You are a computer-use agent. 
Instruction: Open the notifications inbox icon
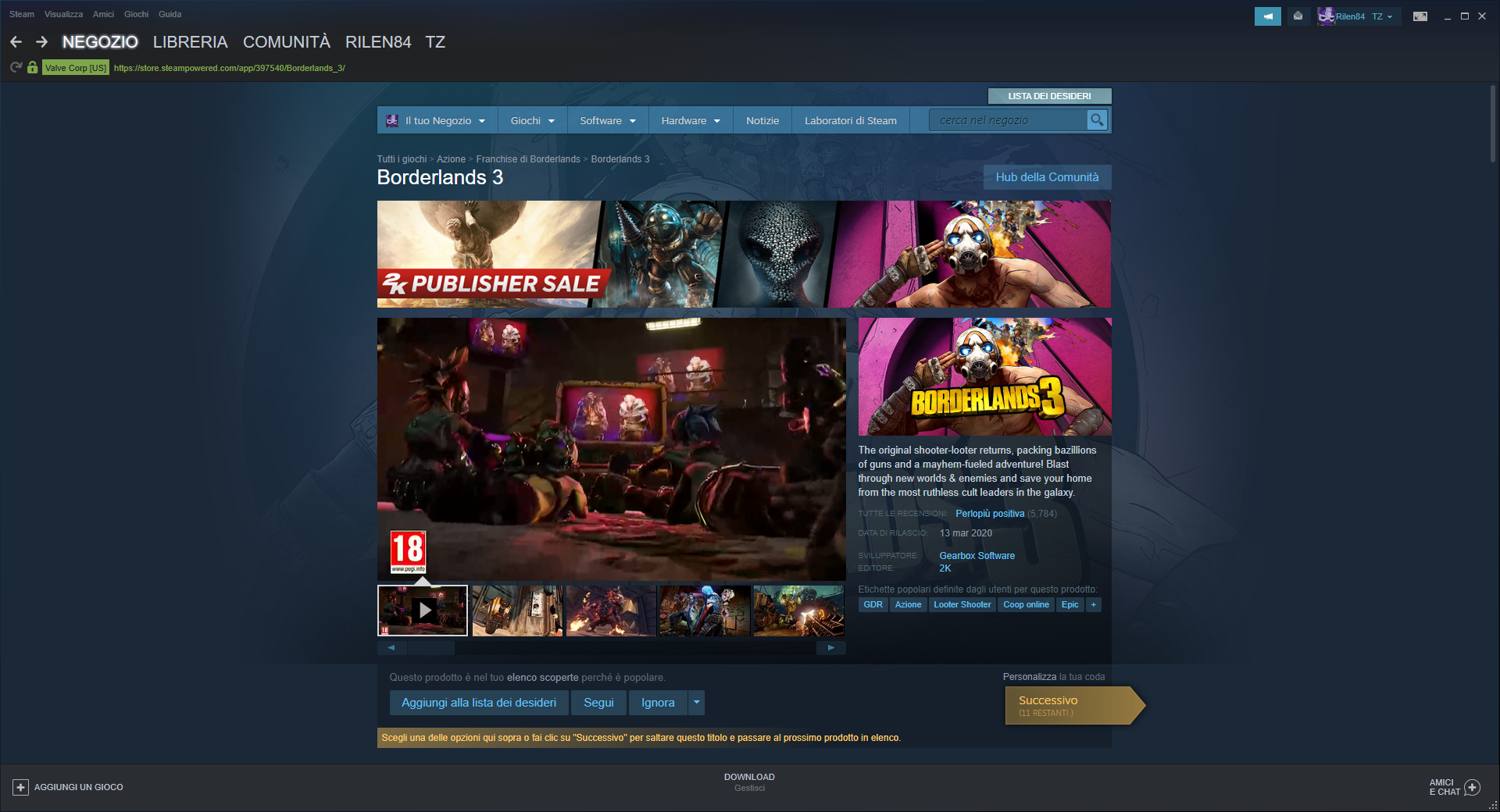click(x=1298, y=16)
